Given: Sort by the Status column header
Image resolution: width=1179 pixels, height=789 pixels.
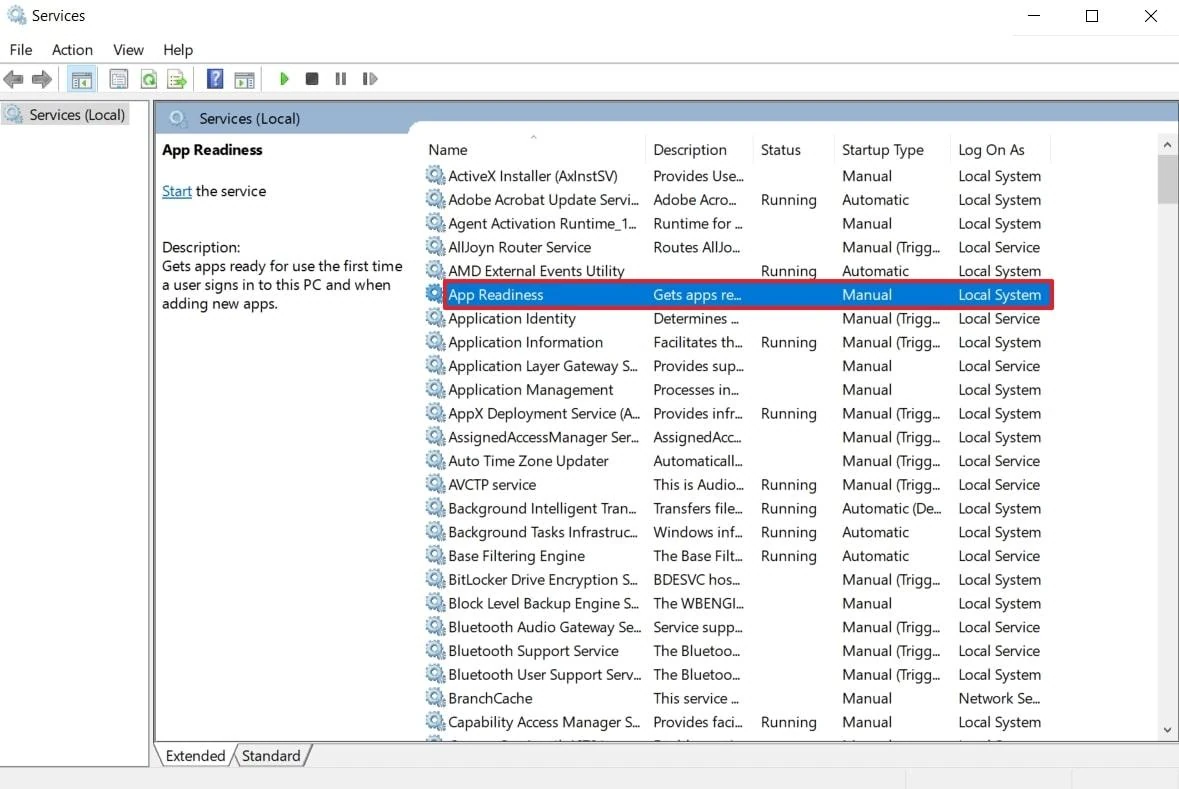Looking at the screenshot, I should click(x=780, y=150).
